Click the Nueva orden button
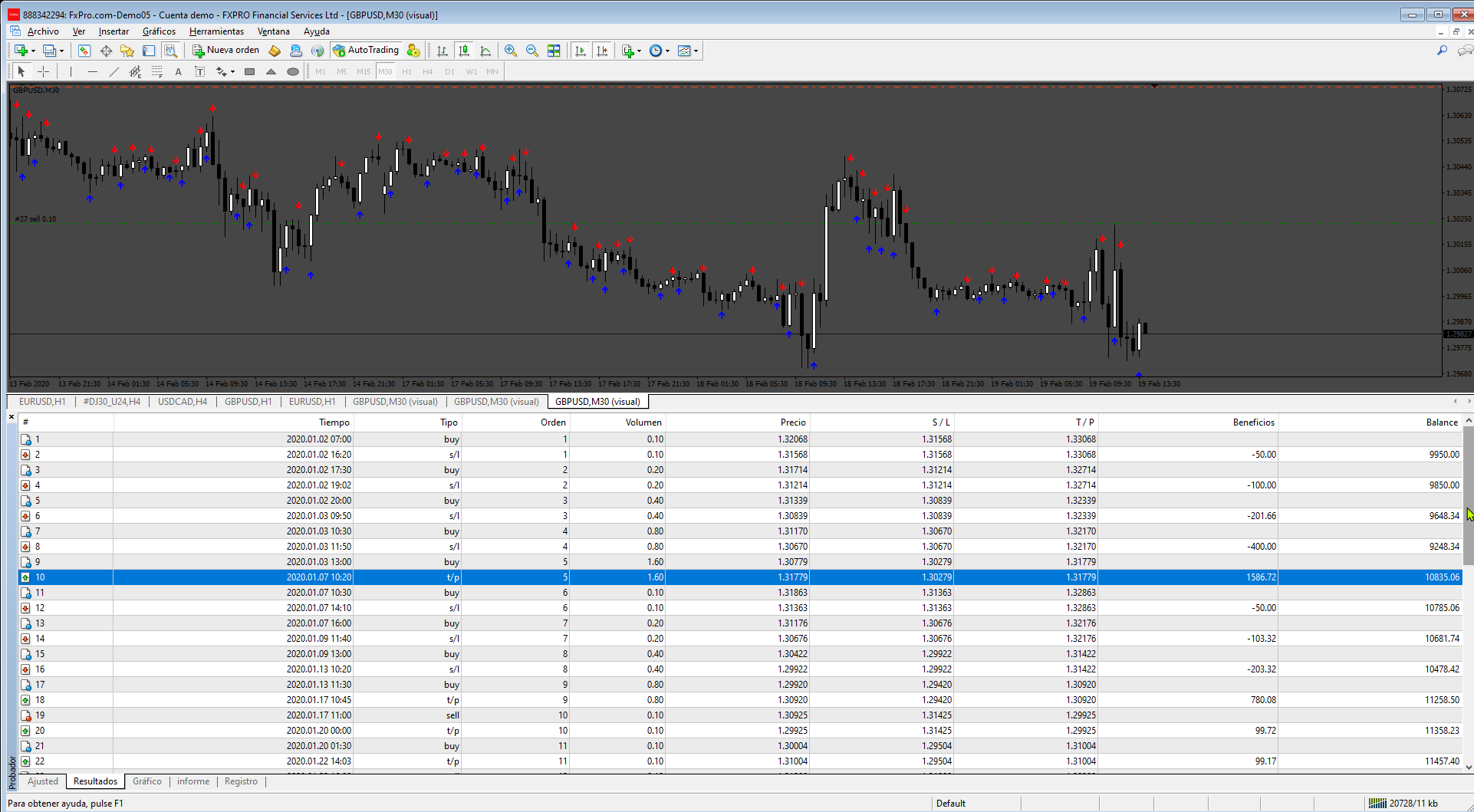 pyautogui.click(x=227, y=51)
